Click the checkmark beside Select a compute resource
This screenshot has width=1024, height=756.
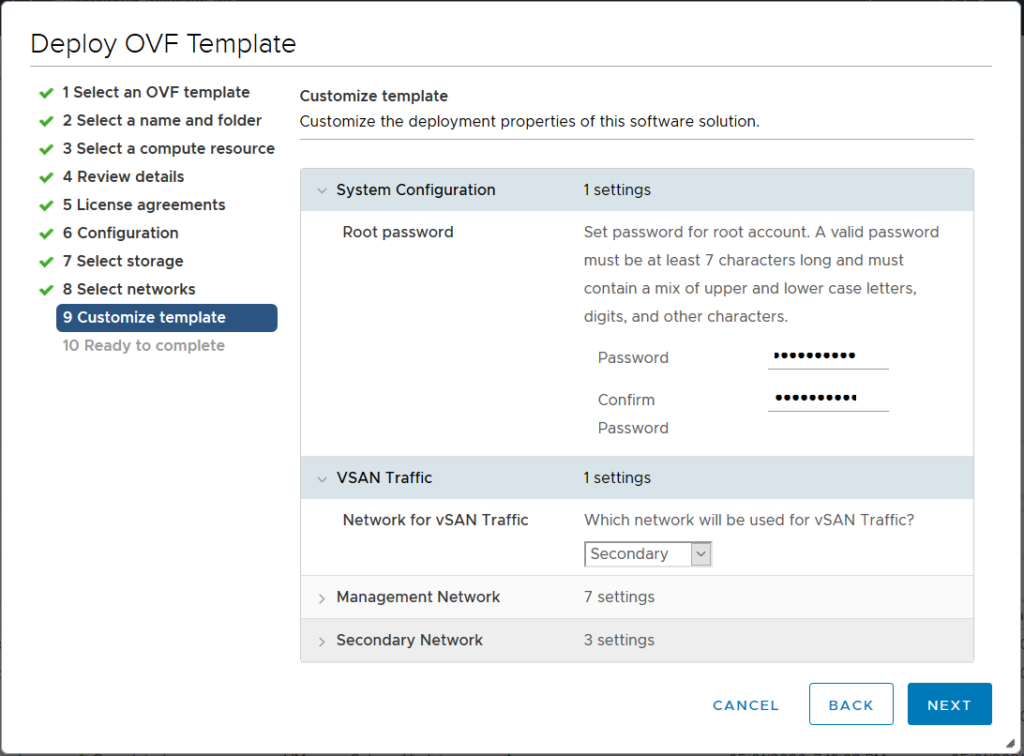46,148
